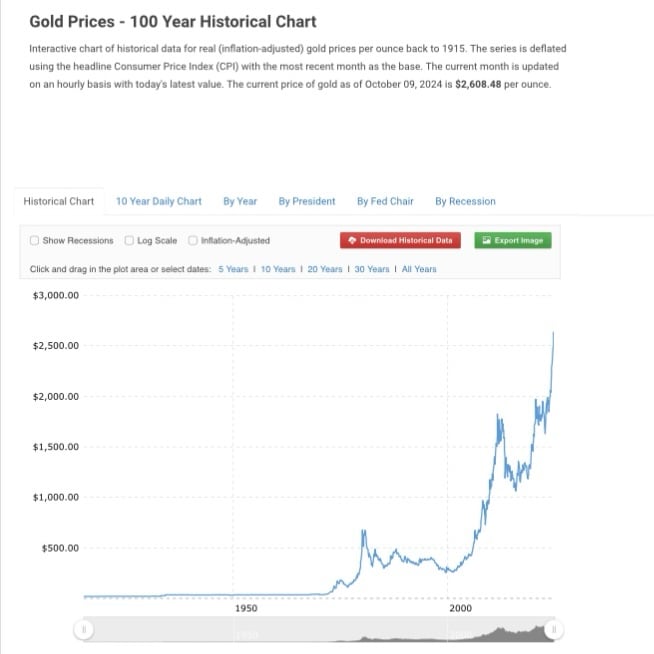This screenshot has width=654, height=654.
Task: Select the All Years range link
Action: [x=419, y=269]
